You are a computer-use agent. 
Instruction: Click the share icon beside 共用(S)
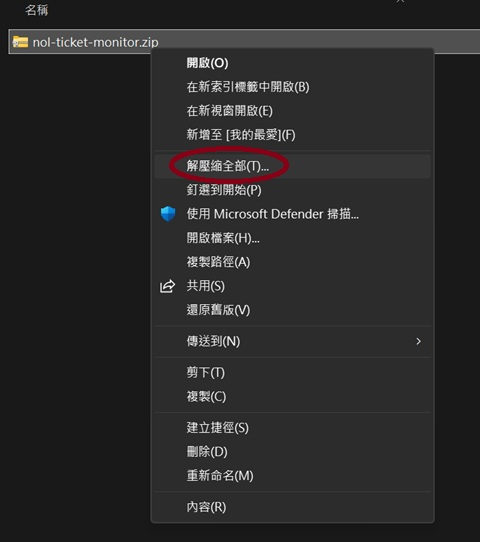click(168, 286)
